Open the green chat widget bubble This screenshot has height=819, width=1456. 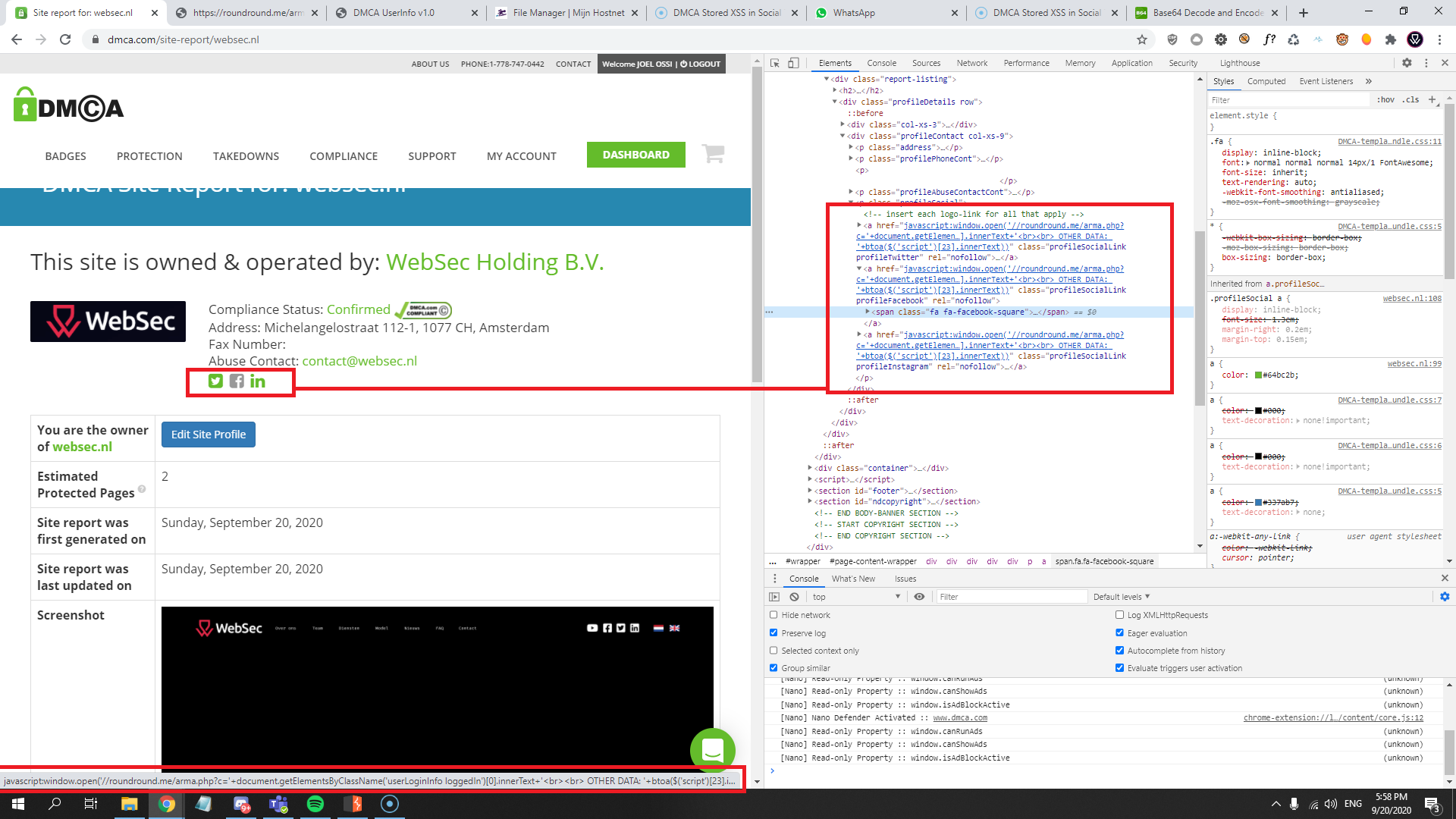[x=712, y=751]
